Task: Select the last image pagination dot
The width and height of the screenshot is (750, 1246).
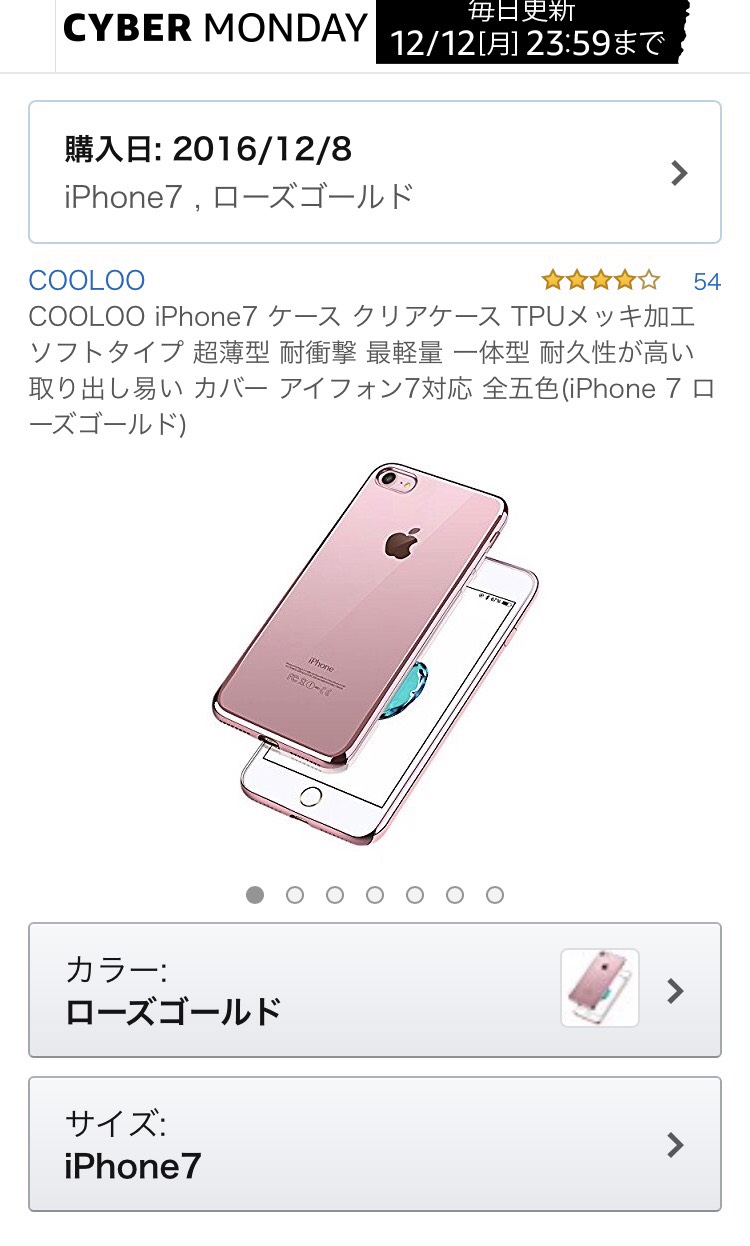Action: 495,895
